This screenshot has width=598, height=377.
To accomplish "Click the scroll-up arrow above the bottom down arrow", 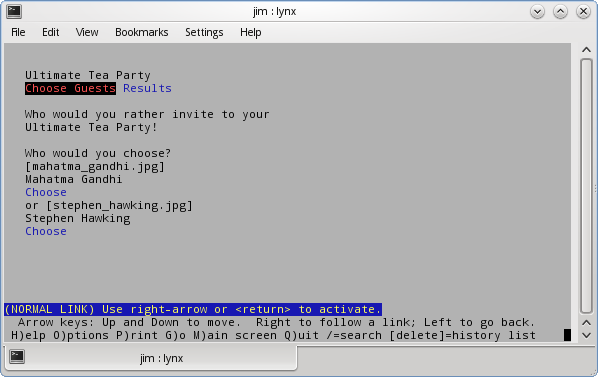I will (586, 323).
